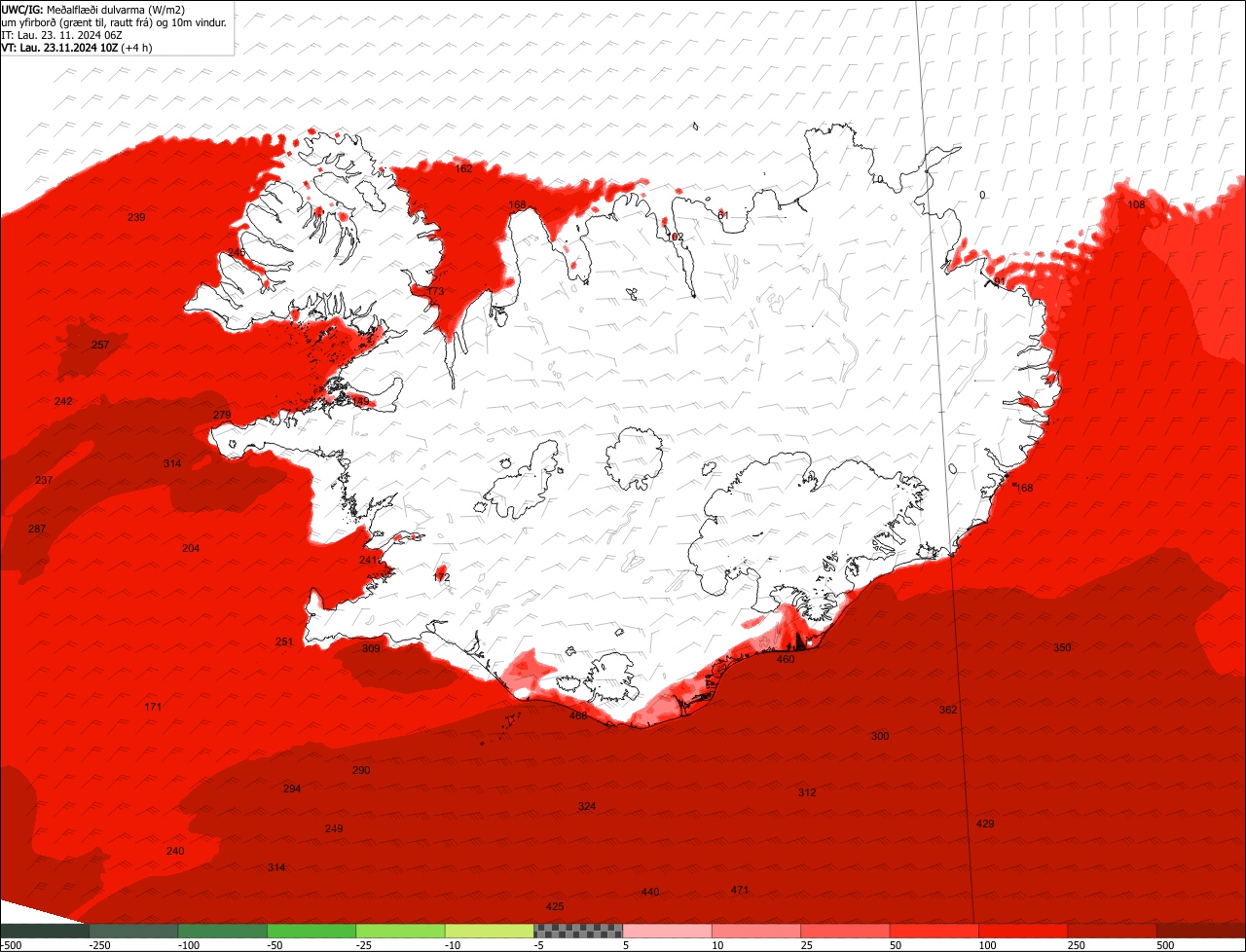
Task: Pick the darkest red swatch above 500
Action: 1201,931
